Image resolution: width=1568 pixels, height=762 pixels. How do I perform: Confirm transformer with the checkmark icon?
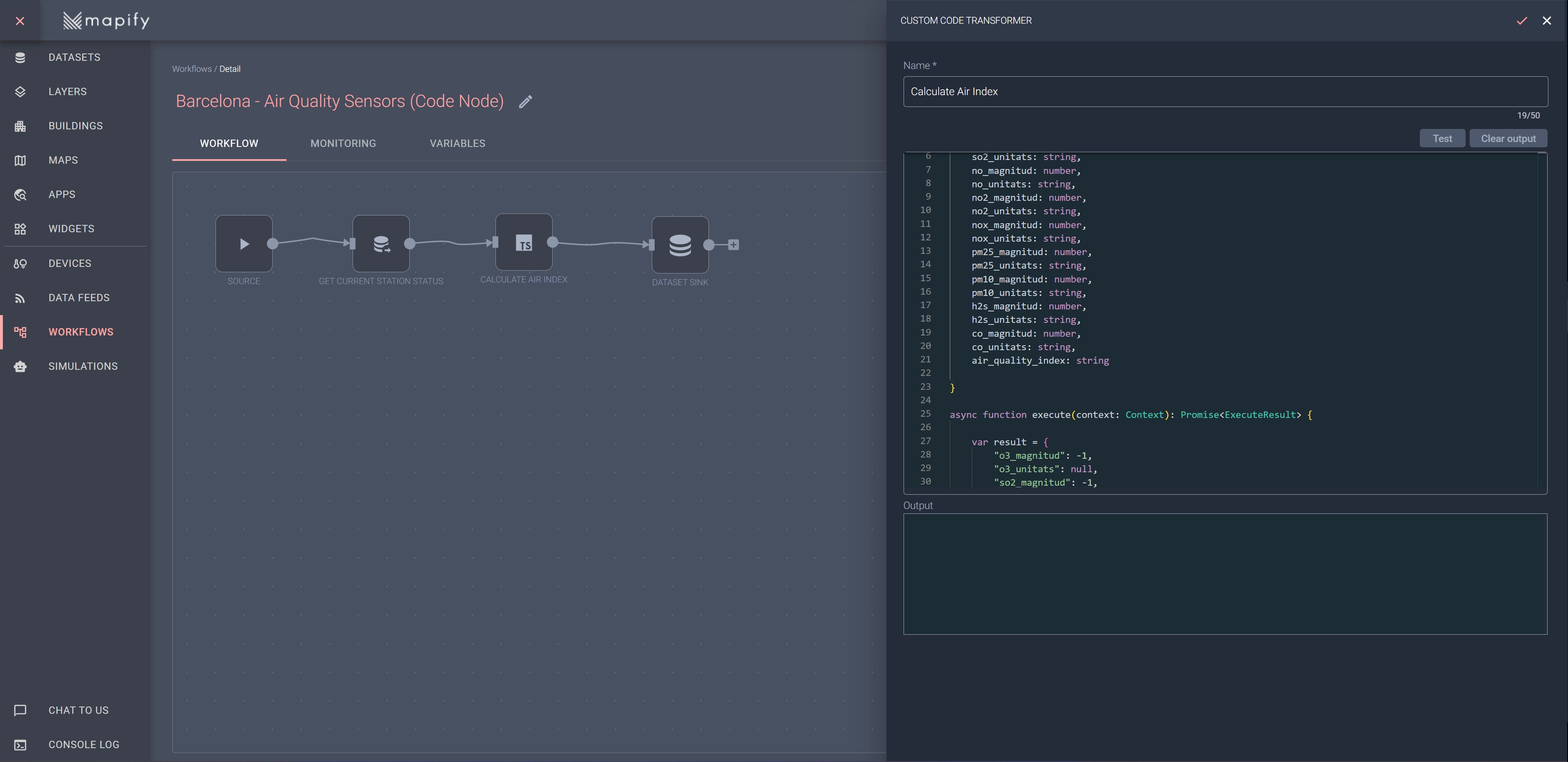(1522, 21)
